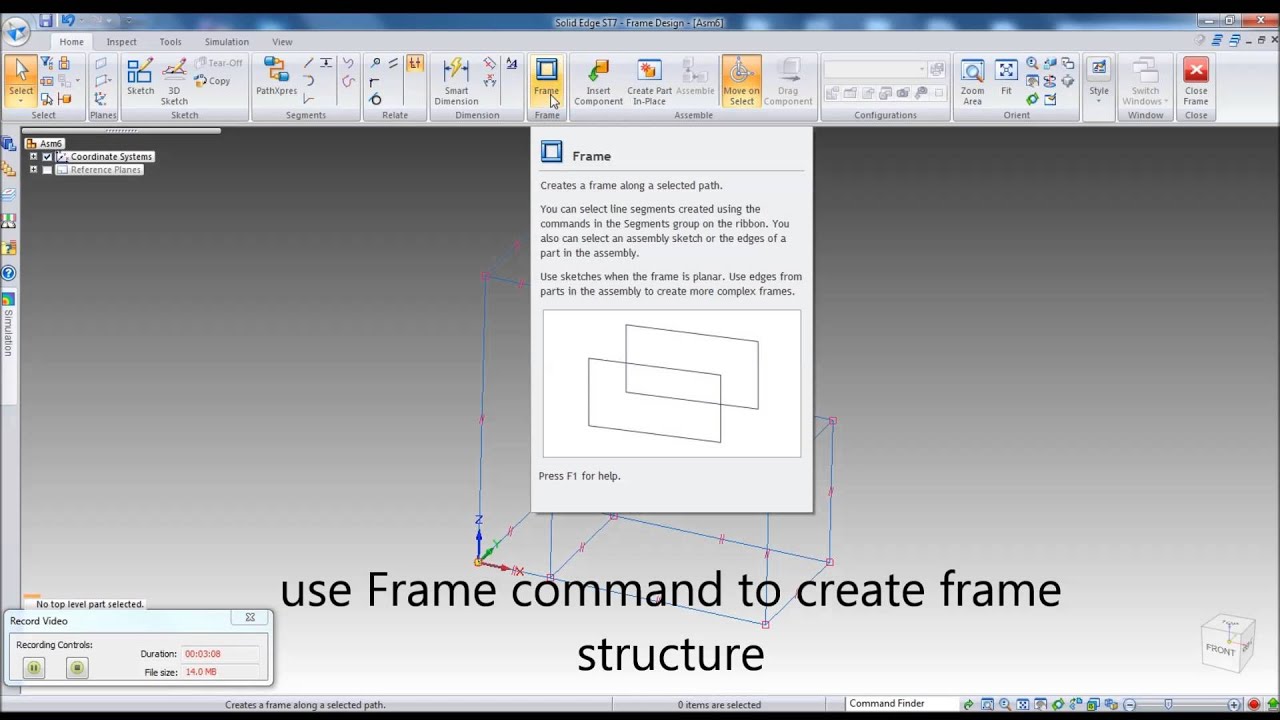Click the Smart Dimension tool
Viewport: 1280px width, 720px height.
456,81
